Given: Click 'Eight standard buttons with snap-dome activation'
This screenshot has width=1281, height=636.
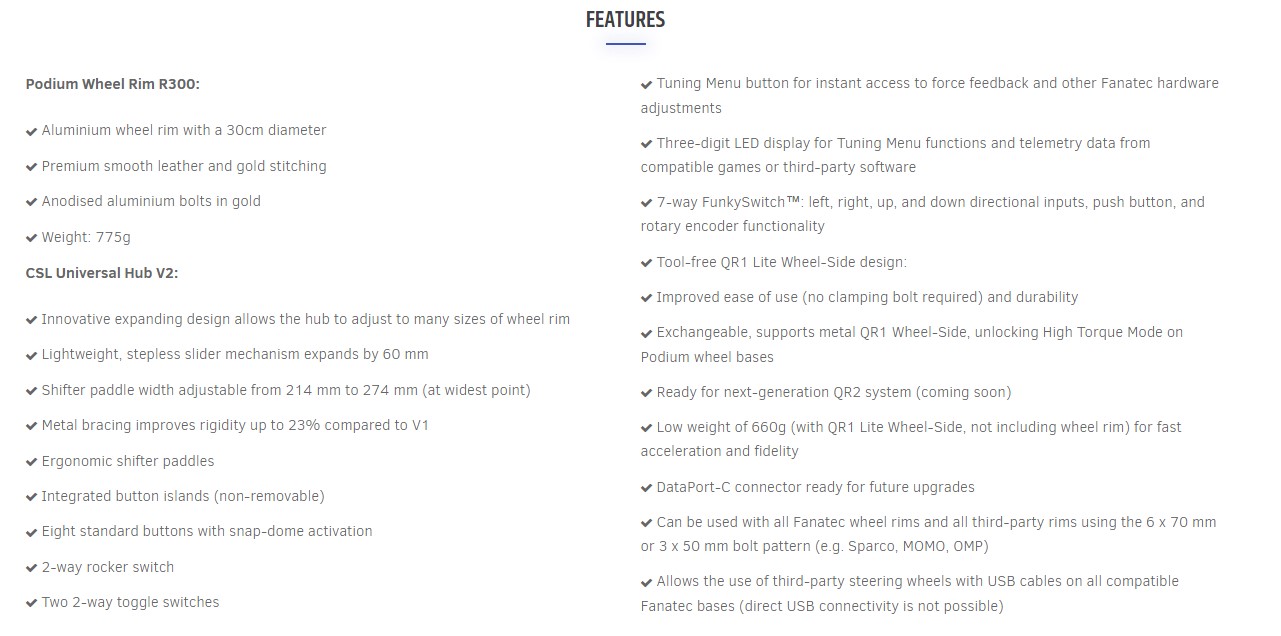Looking at the screenshot, I should pyautogui.click(x=207, y=531).
